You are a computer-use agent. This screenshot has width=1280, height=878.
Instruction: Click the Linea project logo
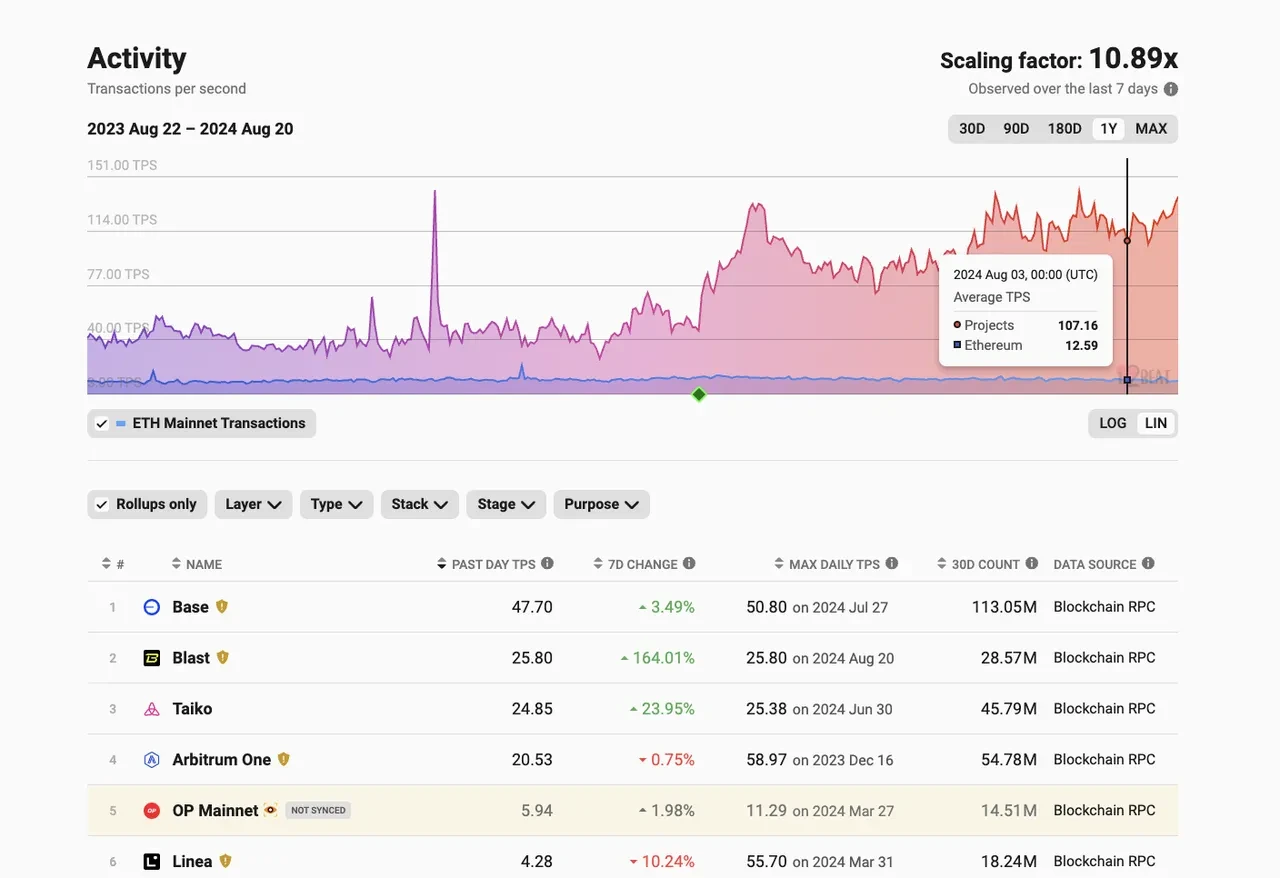(152, 861)
